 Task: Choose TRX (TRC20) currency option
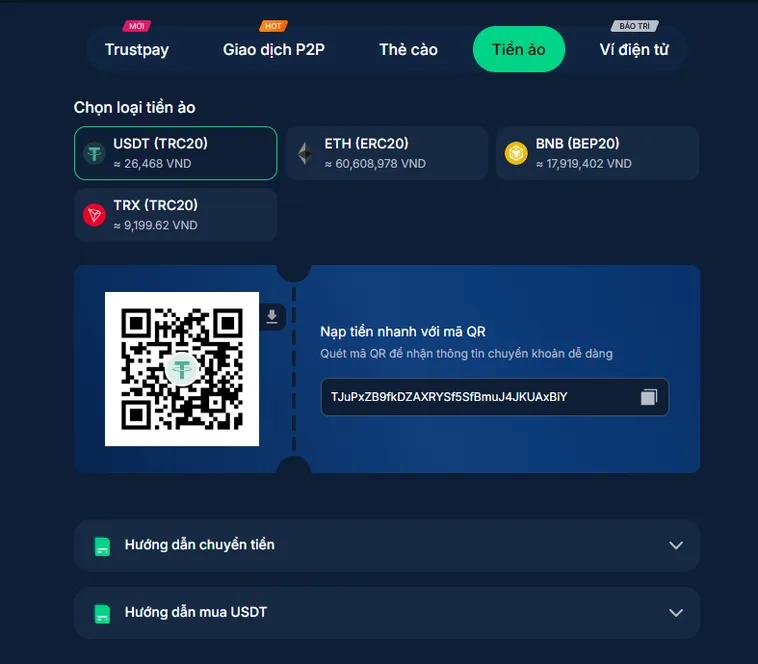point(175,215)
